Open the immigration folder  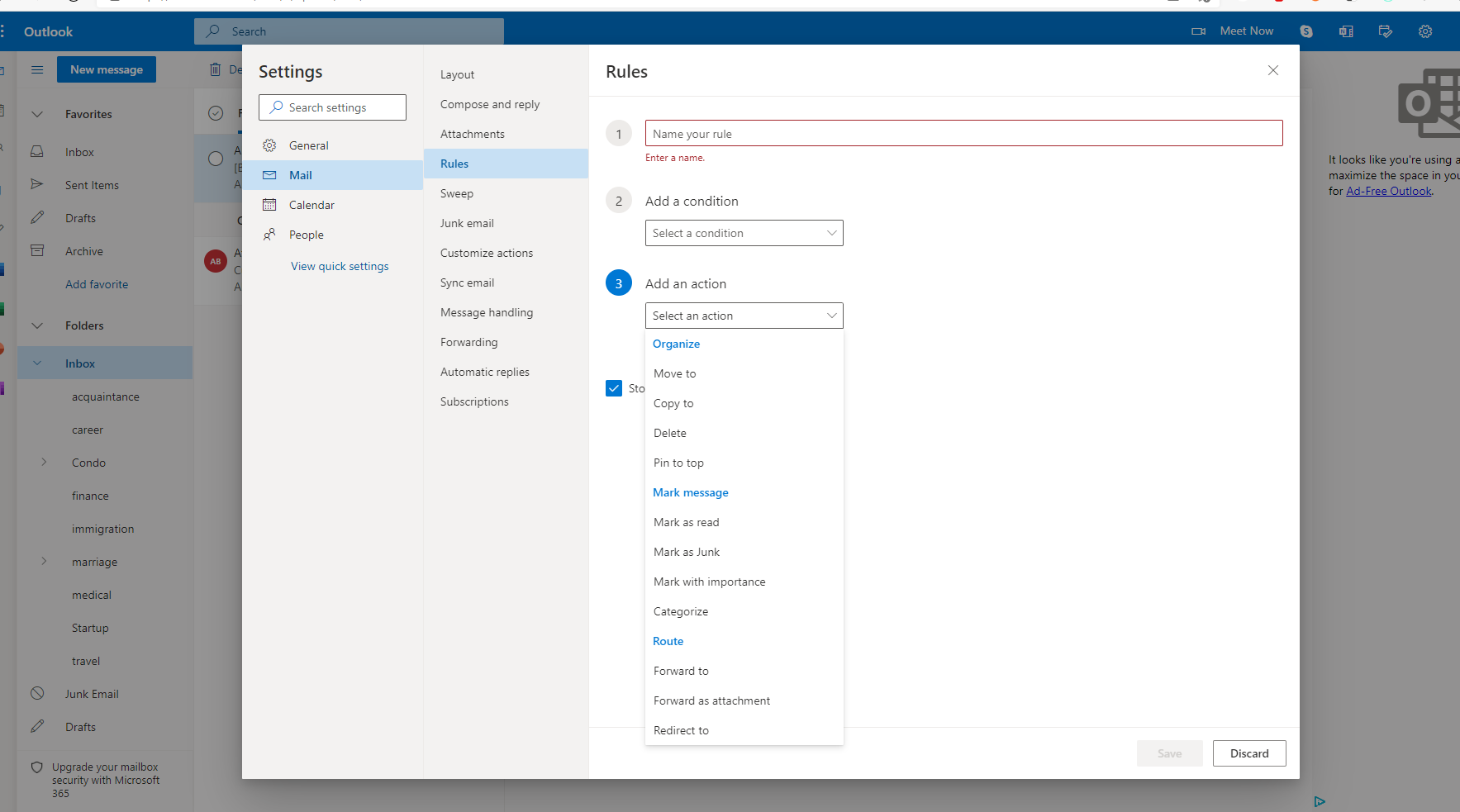tap(105, 529)
